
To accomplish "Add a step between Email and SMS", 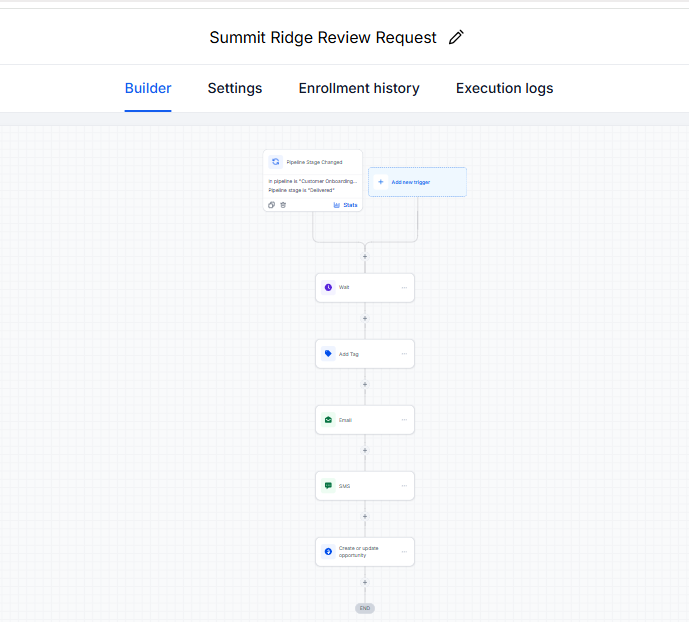I will coord(365,450).
